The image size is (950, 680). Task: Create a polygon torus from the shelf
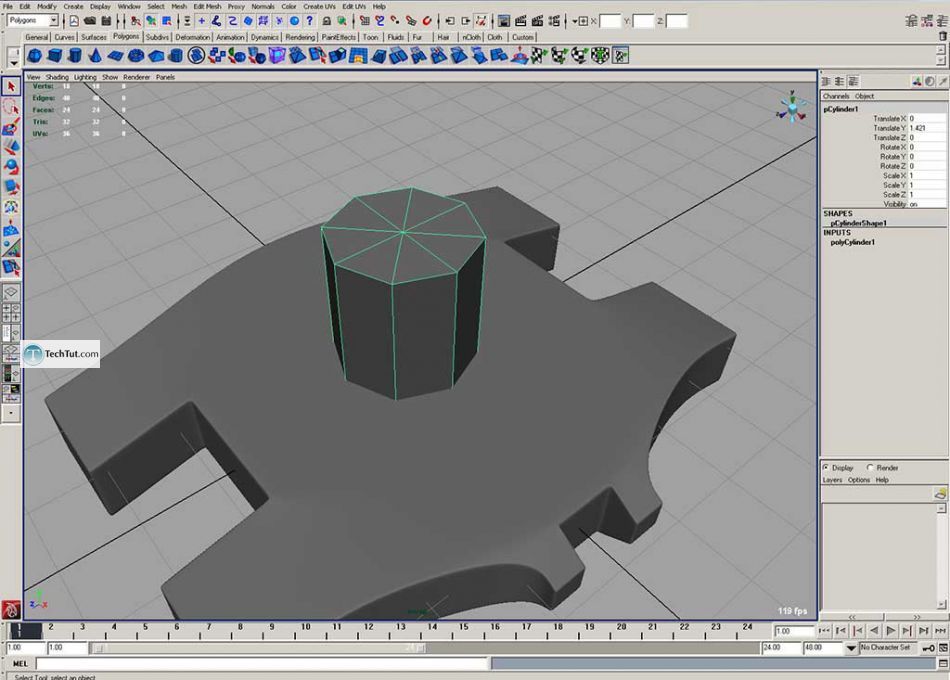pyautogui.click(x=136, y=56)
